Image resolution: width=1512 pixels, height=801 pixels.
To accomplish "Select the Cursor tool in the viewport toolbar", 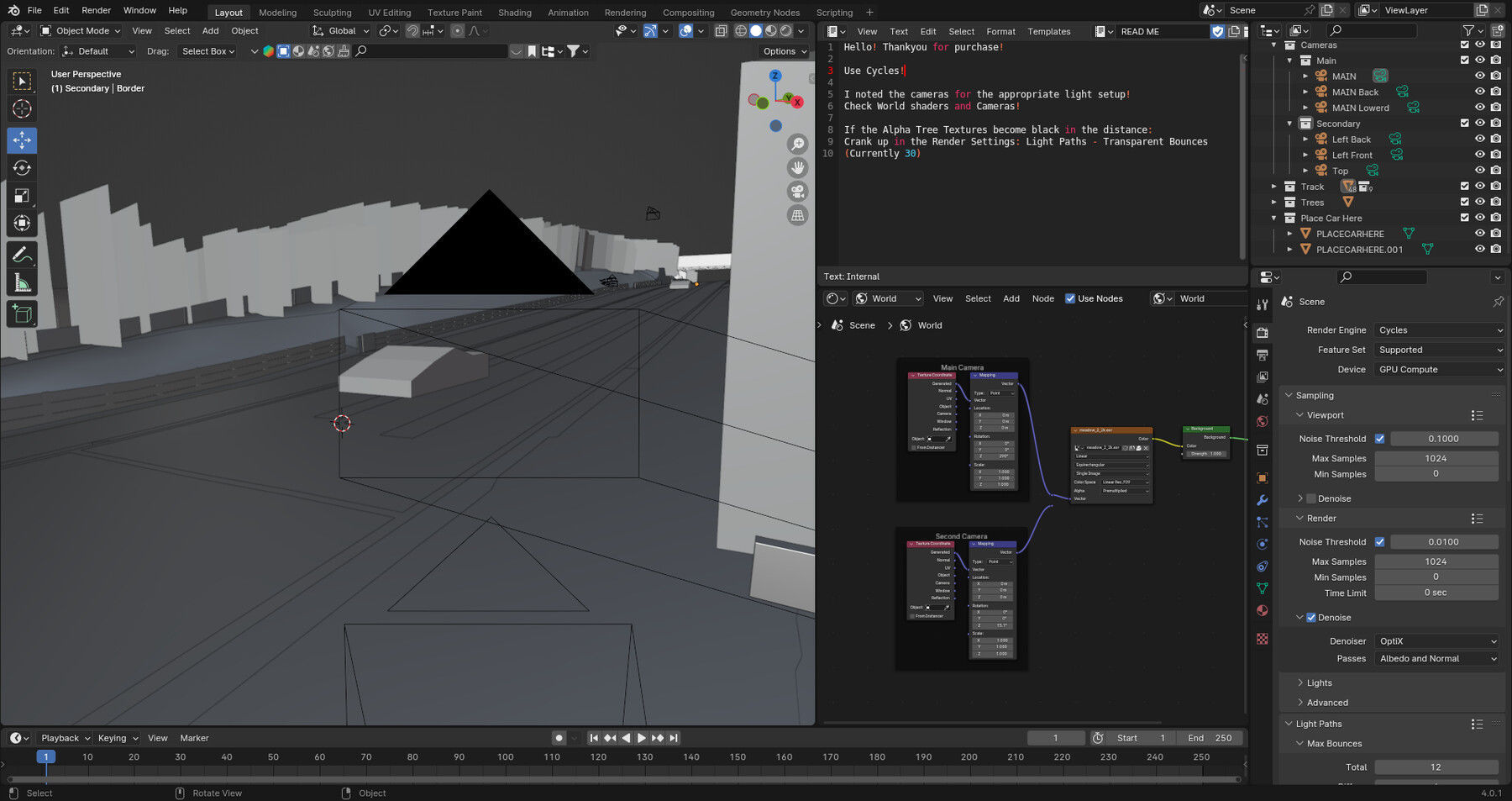I will point(22,109).
